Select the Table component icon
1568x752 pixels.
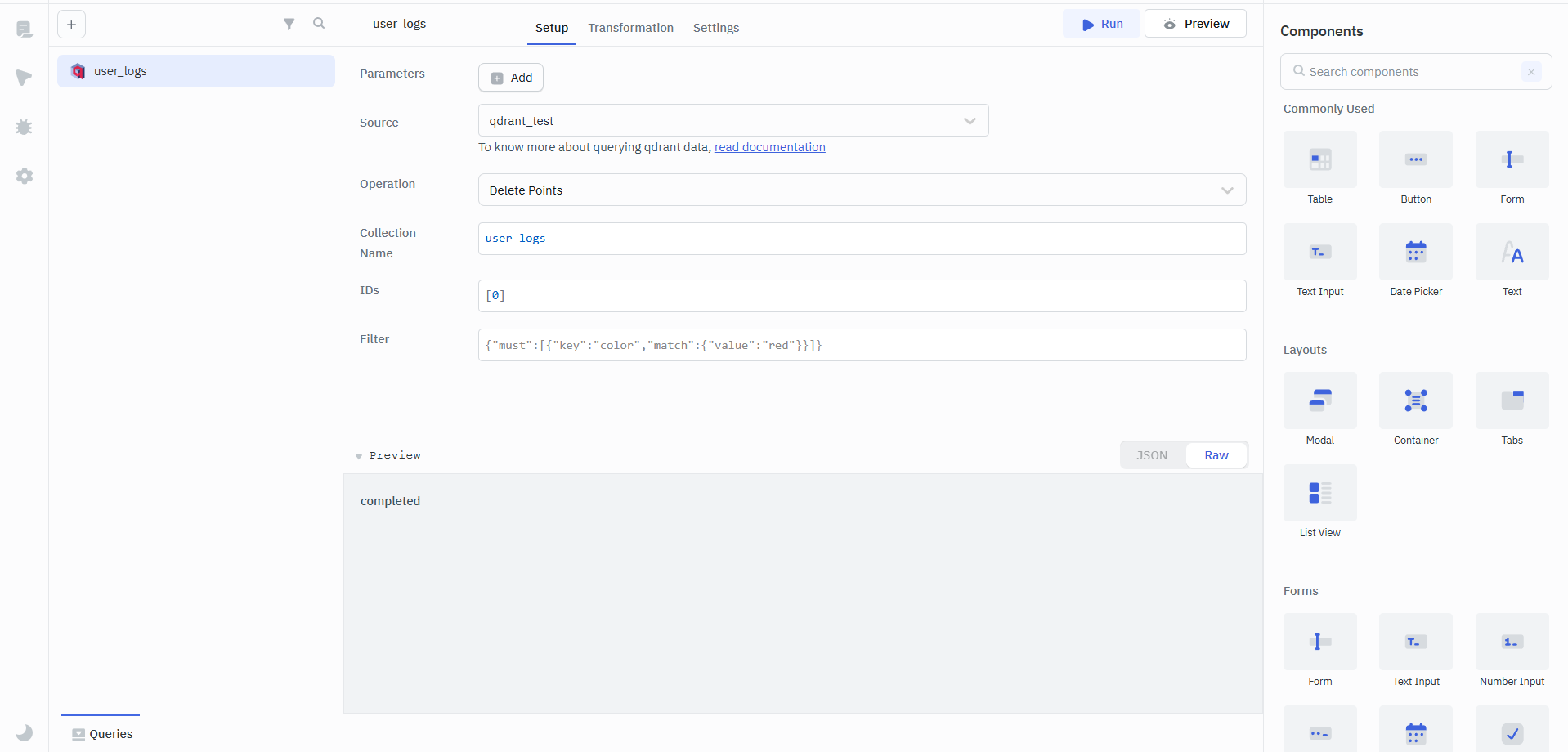[1319, 160]
